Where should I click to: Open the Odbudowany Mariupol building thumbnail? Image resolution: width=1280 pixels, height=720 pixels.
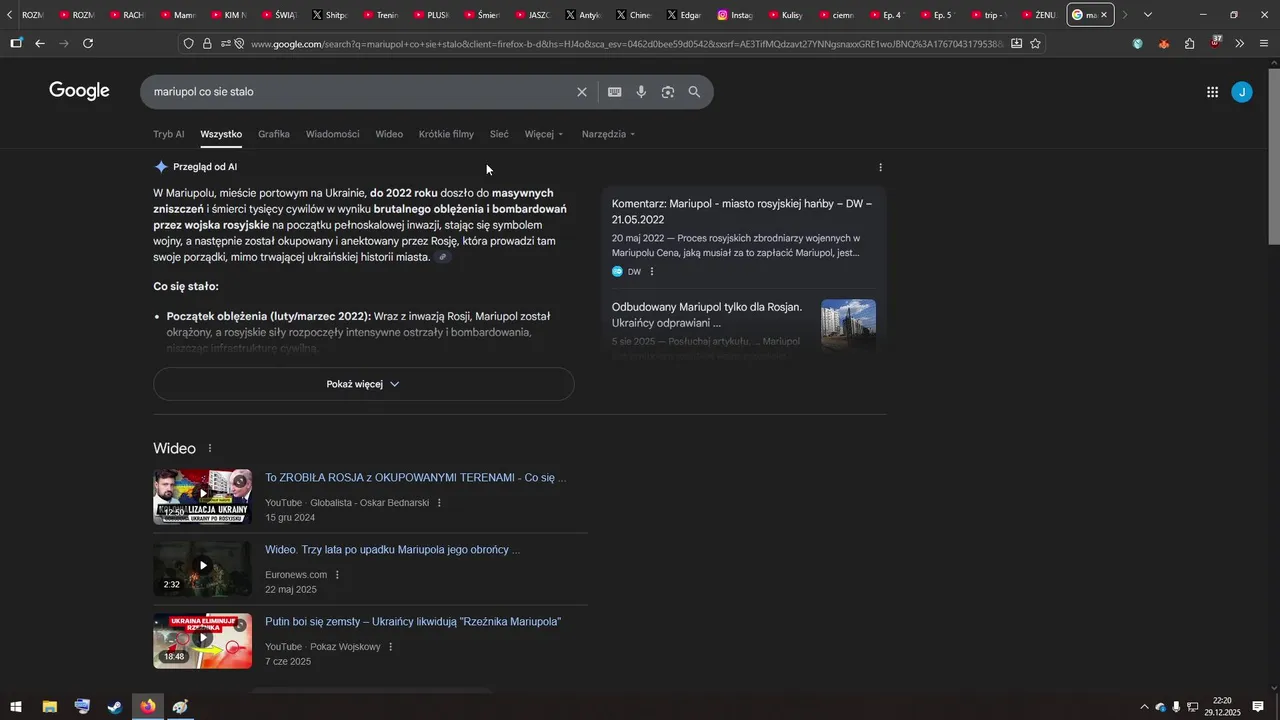coord(848,325)
